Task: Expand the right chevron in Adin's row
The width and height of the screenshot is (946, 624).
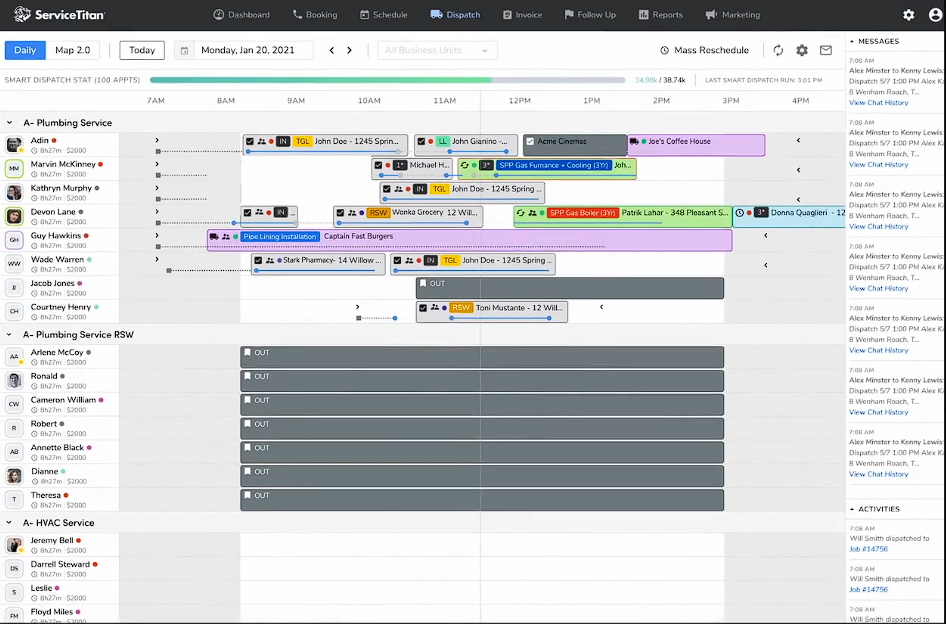Action: (x=157, y=141)
